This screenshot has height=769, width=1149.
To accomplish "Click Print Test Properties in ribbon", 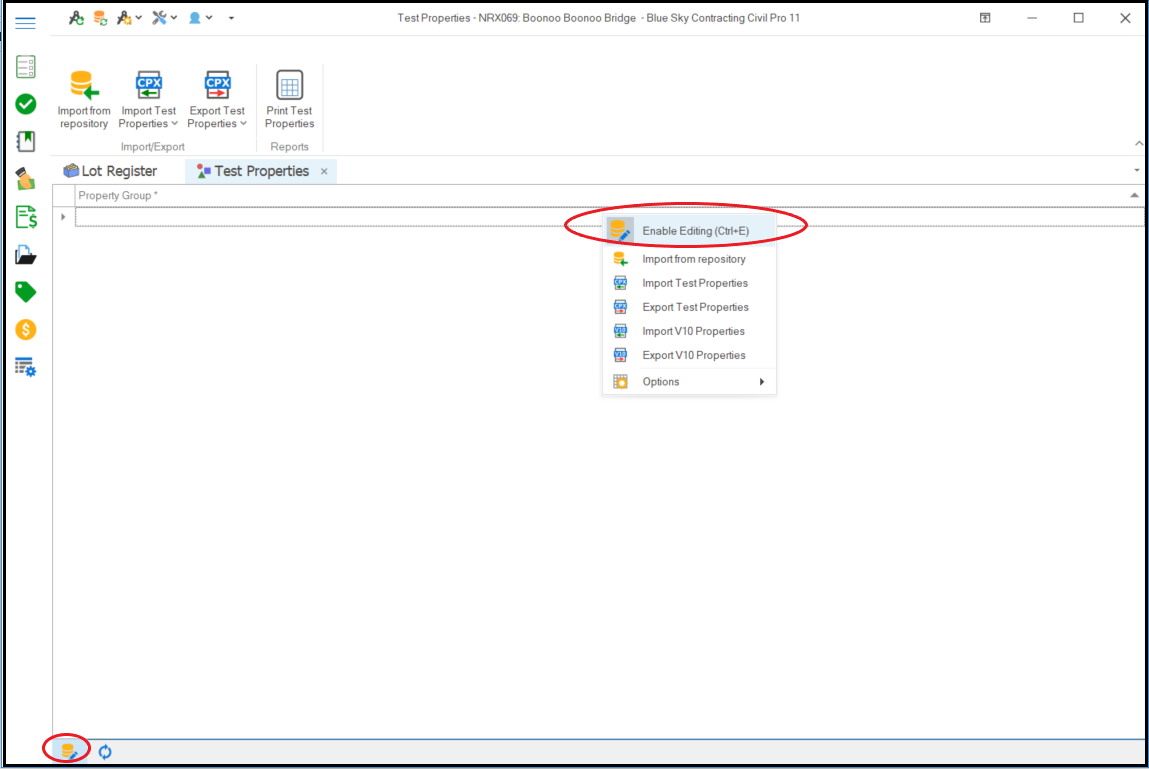I will click(289, 100).
